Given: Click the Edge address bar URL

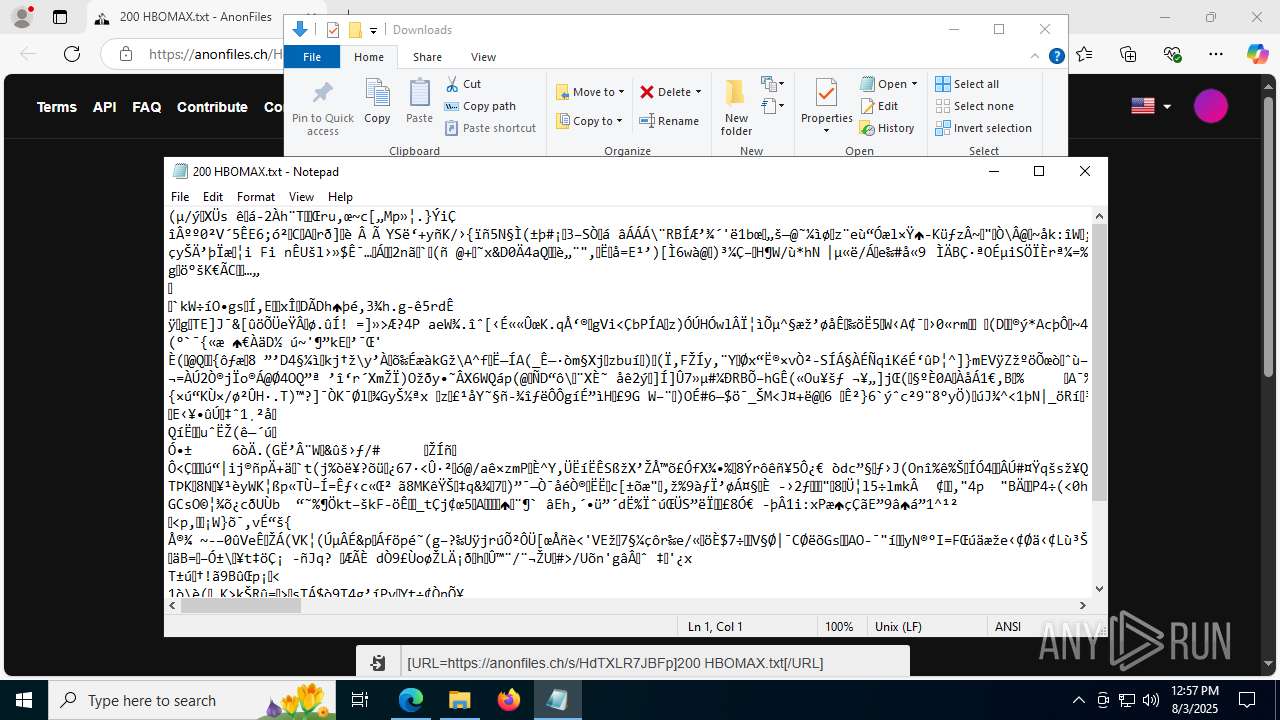Looking at the screenshot, I should tap(215, 54).
